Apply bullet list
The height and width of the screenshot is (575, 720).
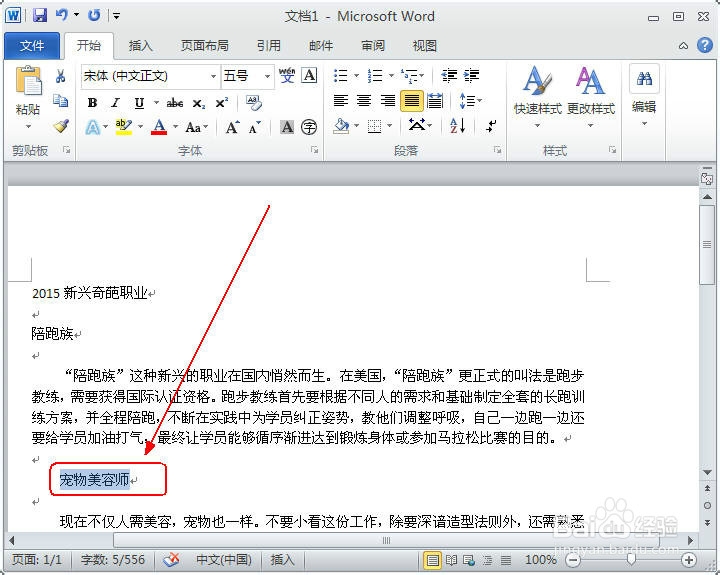pos(340,76)
